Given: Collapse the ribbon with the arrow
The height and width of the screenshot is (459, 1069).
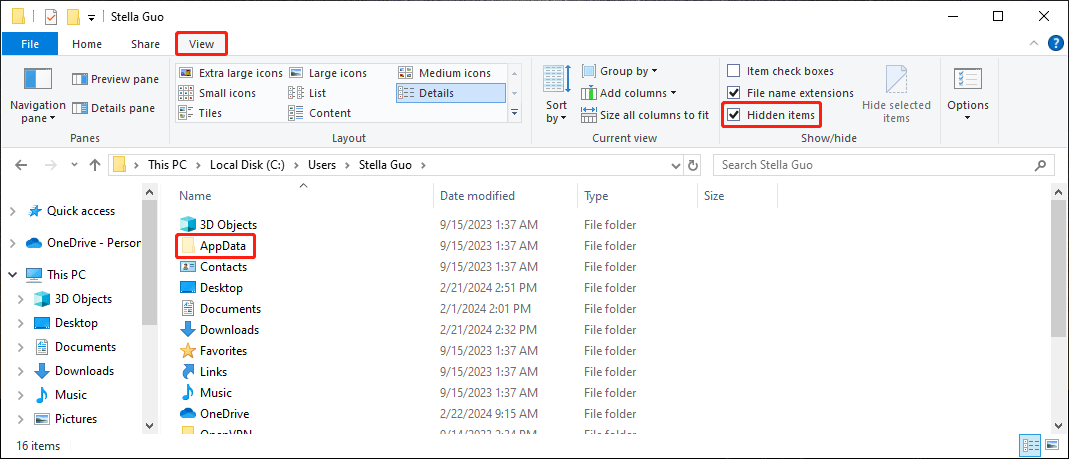Looking at the screenshot, I should click(x=1033, y=44).
